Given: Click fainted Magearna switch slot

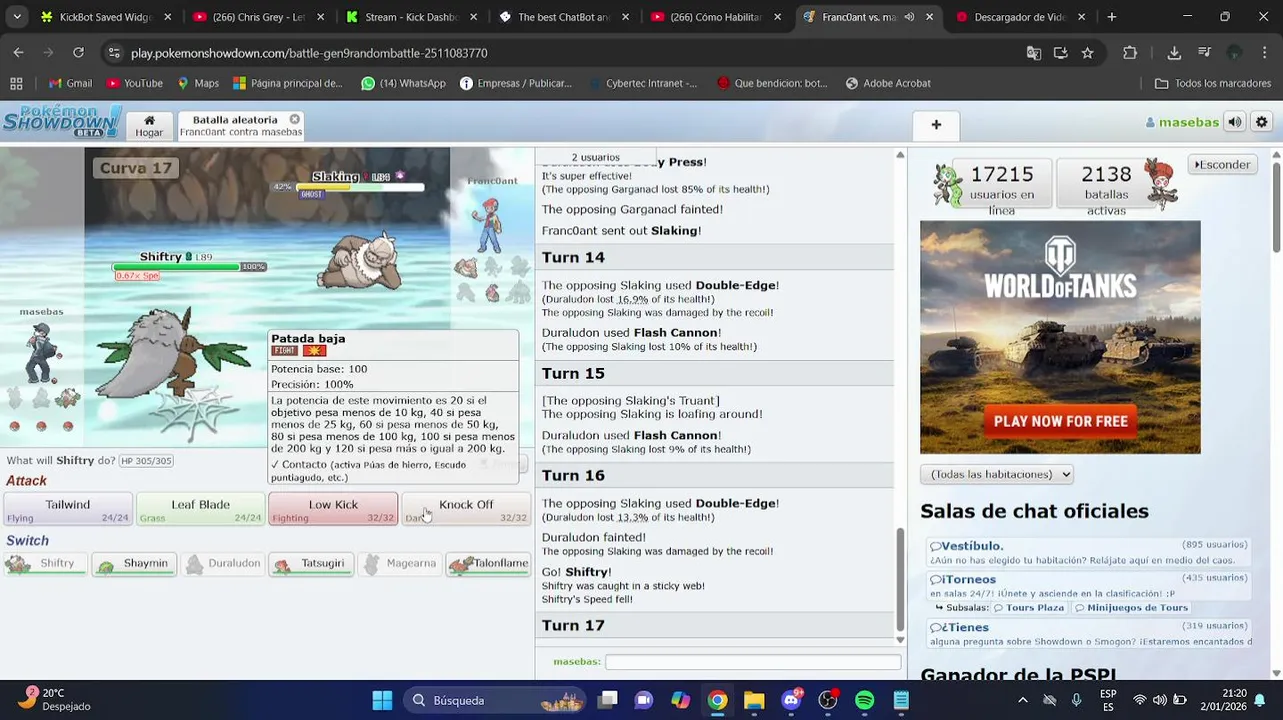Looking at the screenshot, I should [x=400, y=564].
